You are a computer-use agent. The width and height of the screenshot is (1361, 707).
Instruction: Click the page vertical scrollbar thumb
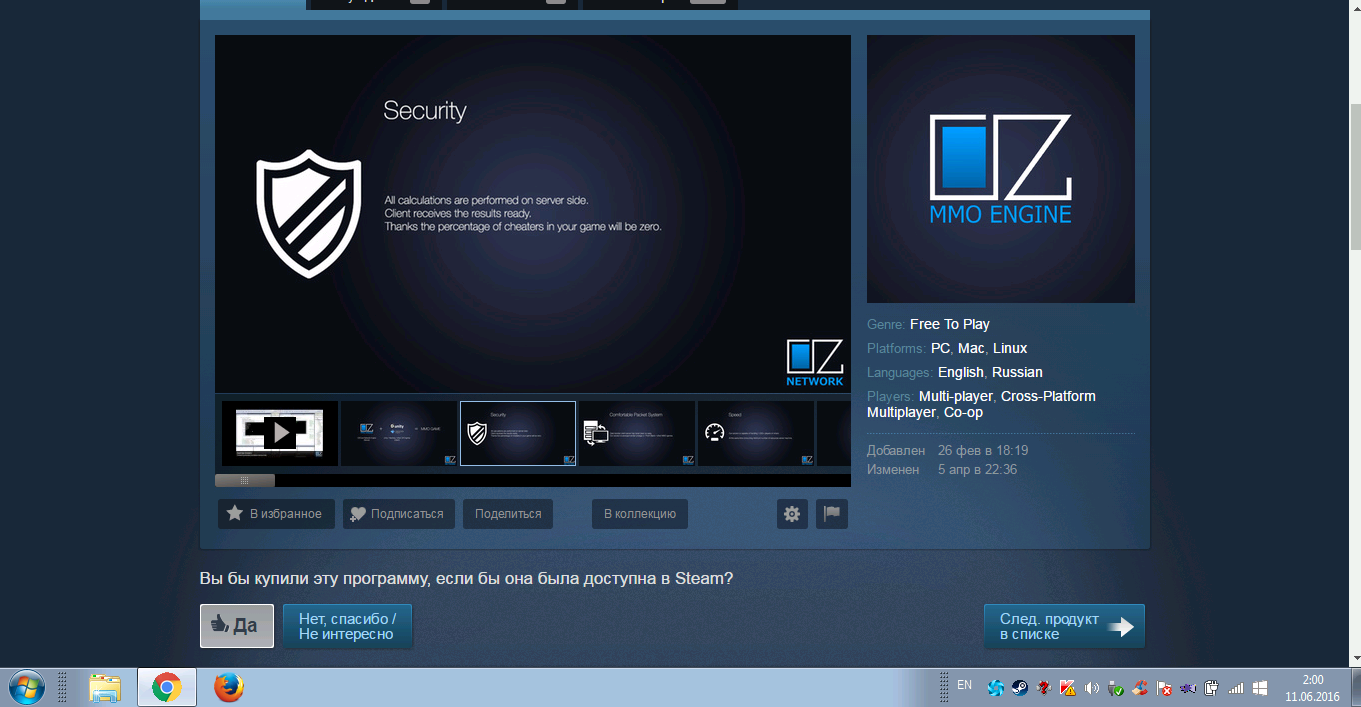[1355, 175]
